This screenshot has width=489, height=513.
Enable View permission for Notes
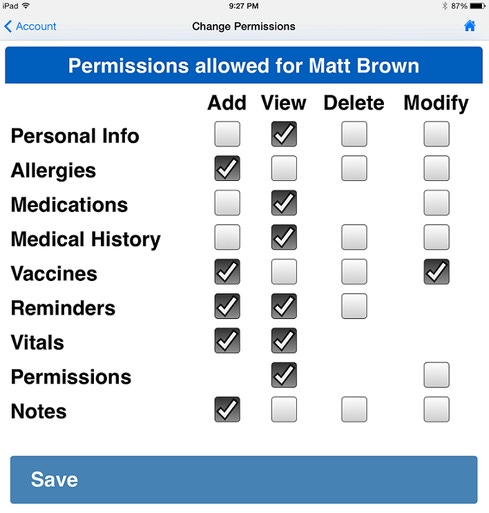click(x=284, y=409)
